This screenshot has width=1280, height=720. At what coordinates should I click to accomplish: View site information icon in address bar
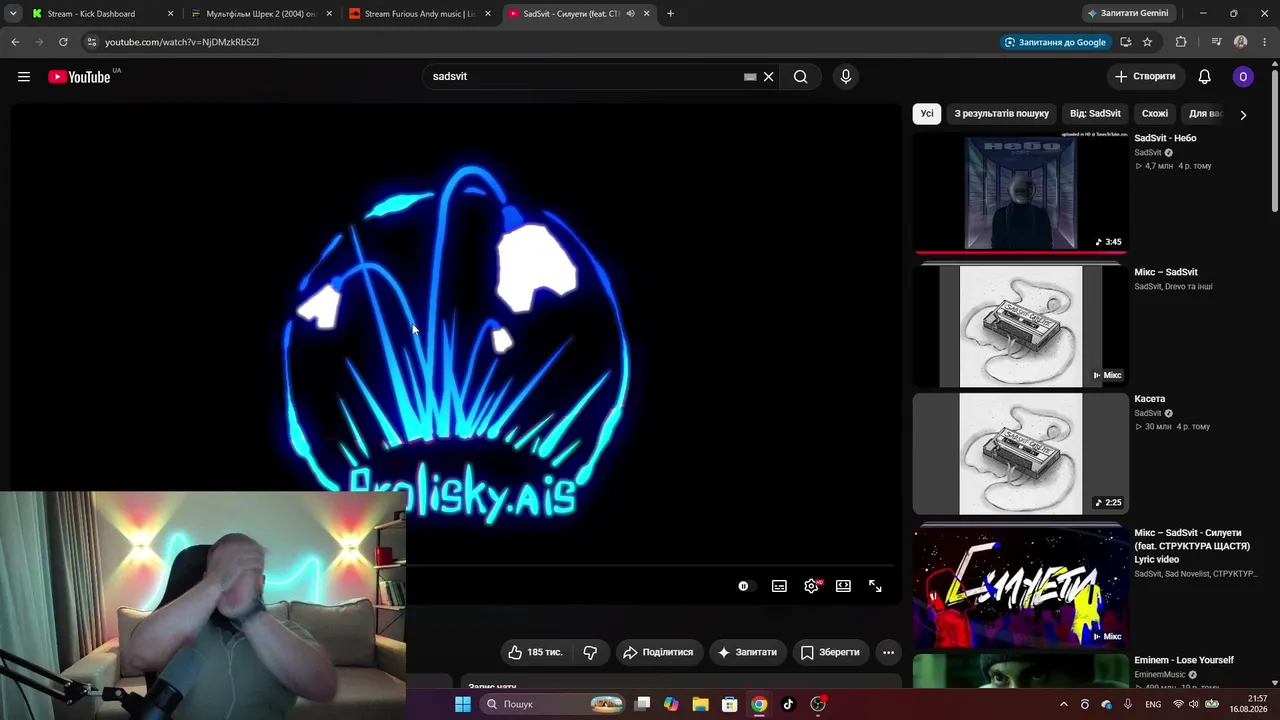pos(92,42)
